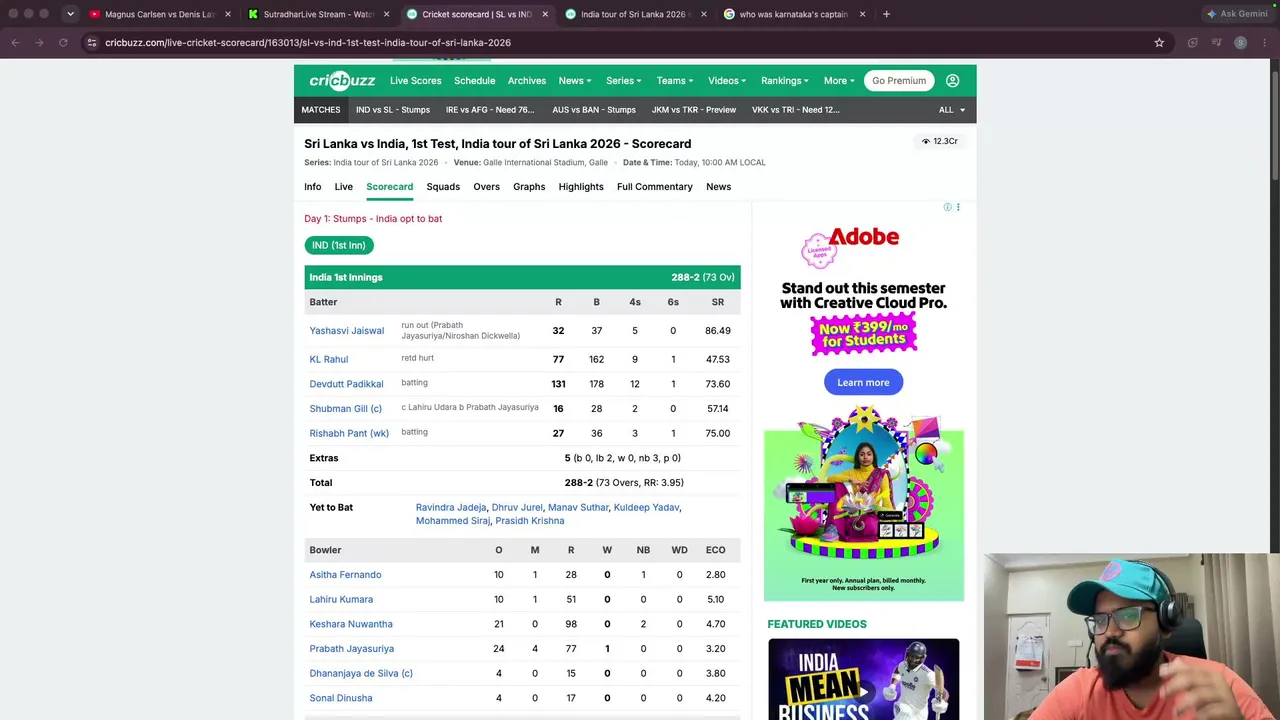Expand the More dropdown menu
Image resolution: width=1280 pixels, height=720 pixels.
839,81
